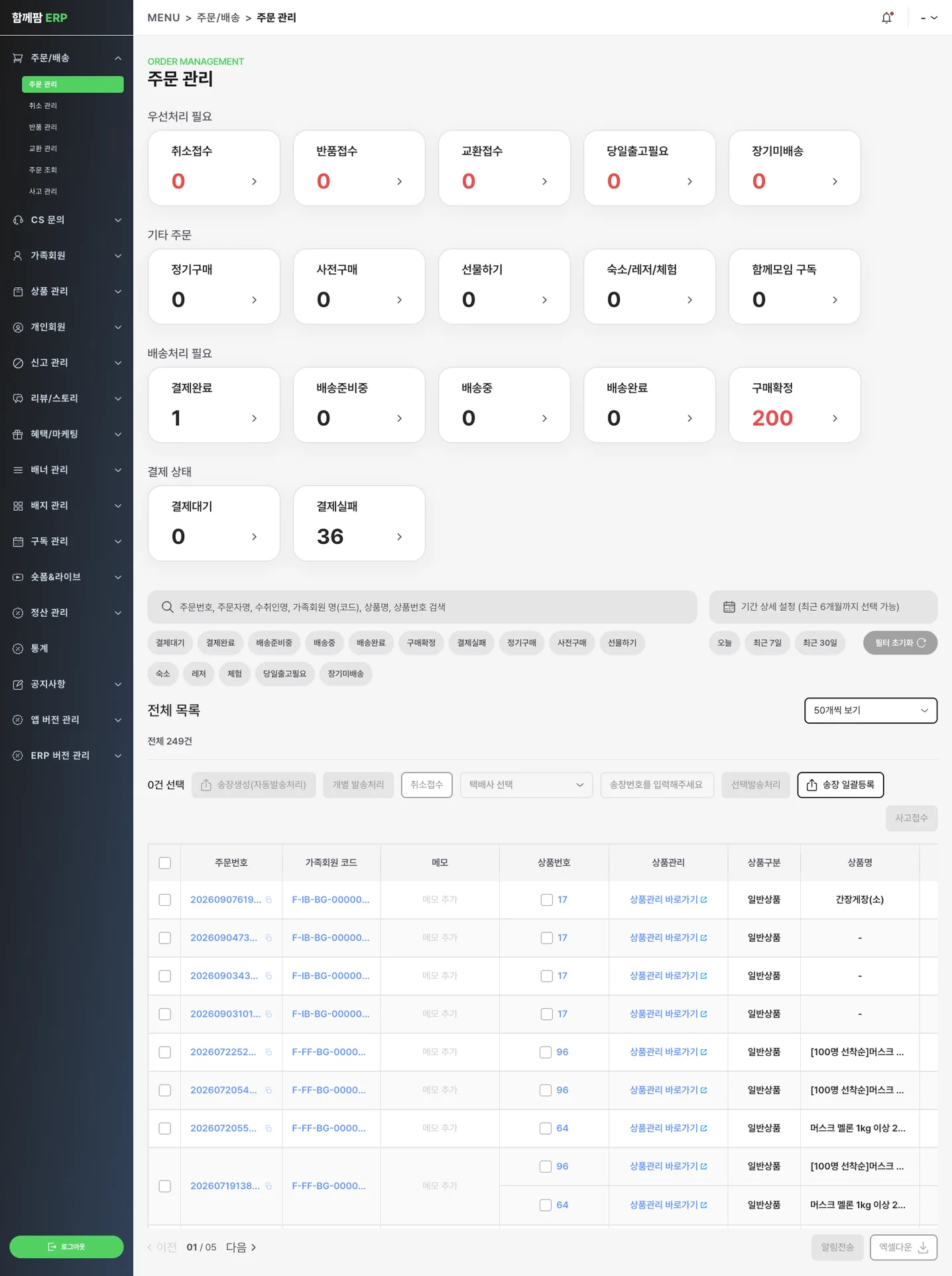952x1276 pixels.
Task: Open 반품 관리 in the sidebar submenu
Action: click(x=43, y=127)
